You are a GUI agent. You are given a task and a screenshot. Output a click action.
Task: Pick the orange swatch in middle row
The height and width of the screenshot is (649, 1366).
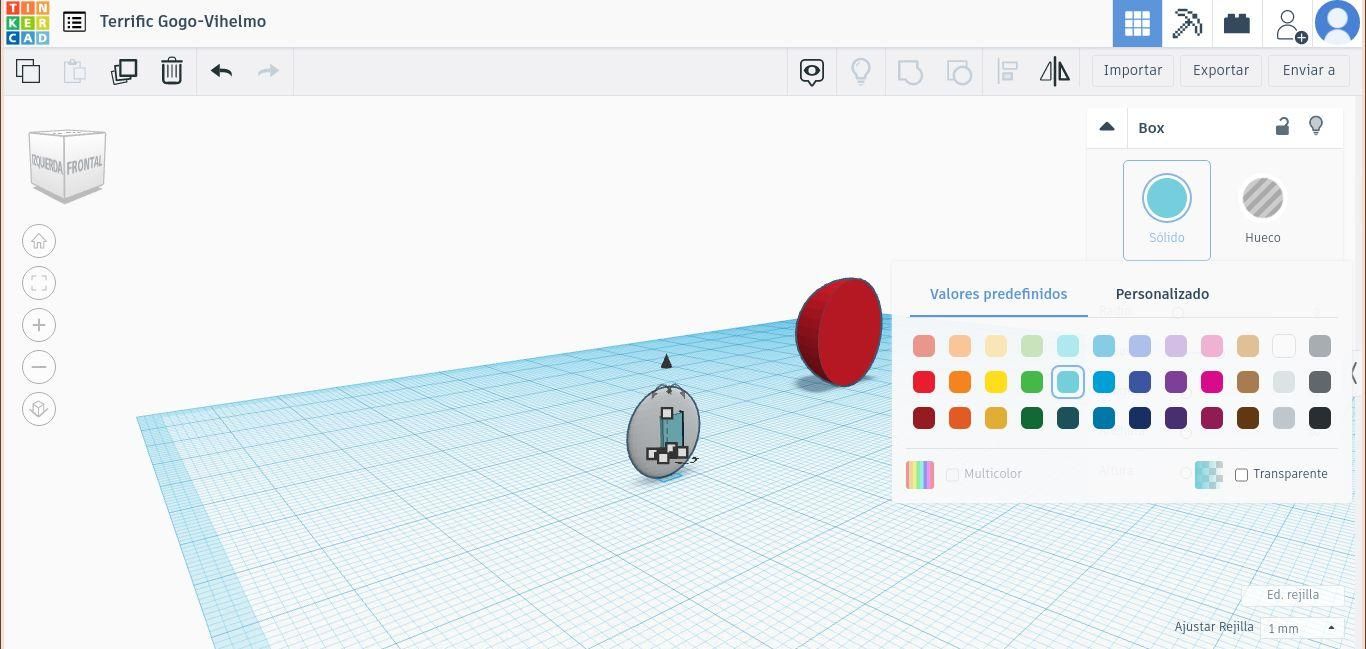click(x=960, y=382)
